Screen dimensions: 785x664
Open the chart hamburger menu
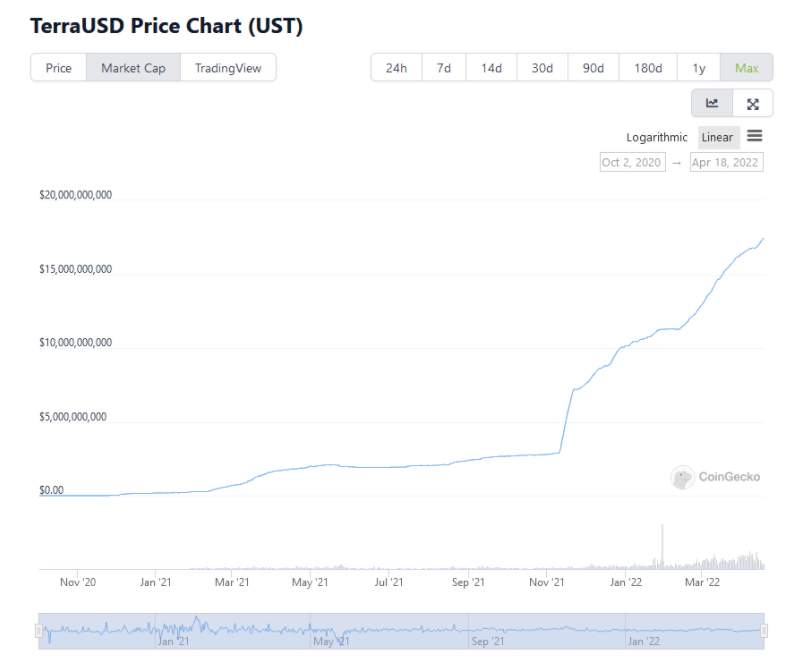point(754,136)
